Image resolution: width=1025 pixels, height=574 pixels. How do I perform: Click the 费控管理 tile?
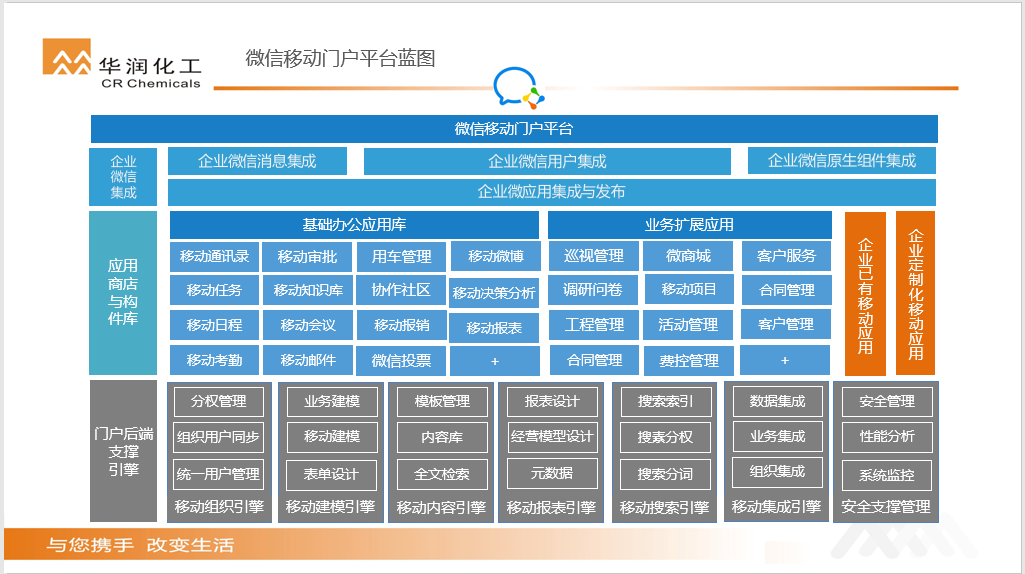(x=688, y=361)
